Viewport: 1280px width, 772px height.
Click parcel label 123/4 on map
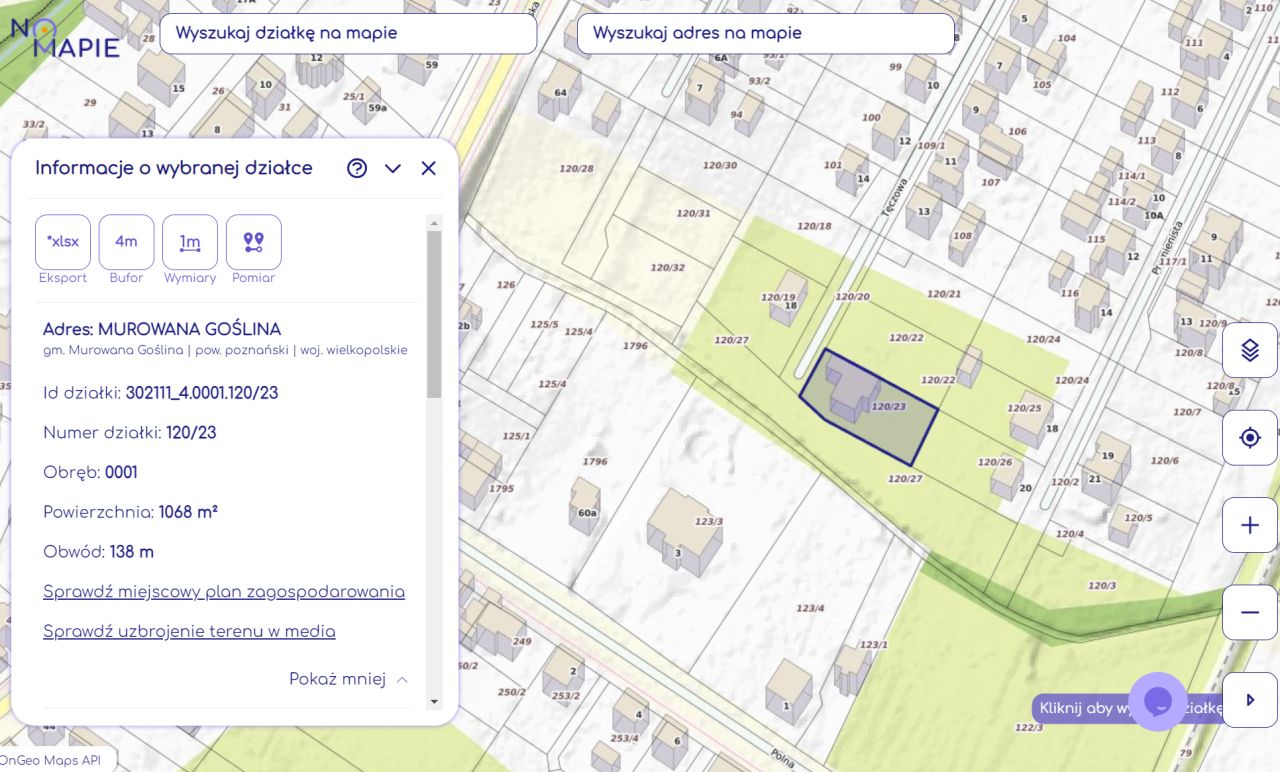pyautogui.click(x=810, y=608)
